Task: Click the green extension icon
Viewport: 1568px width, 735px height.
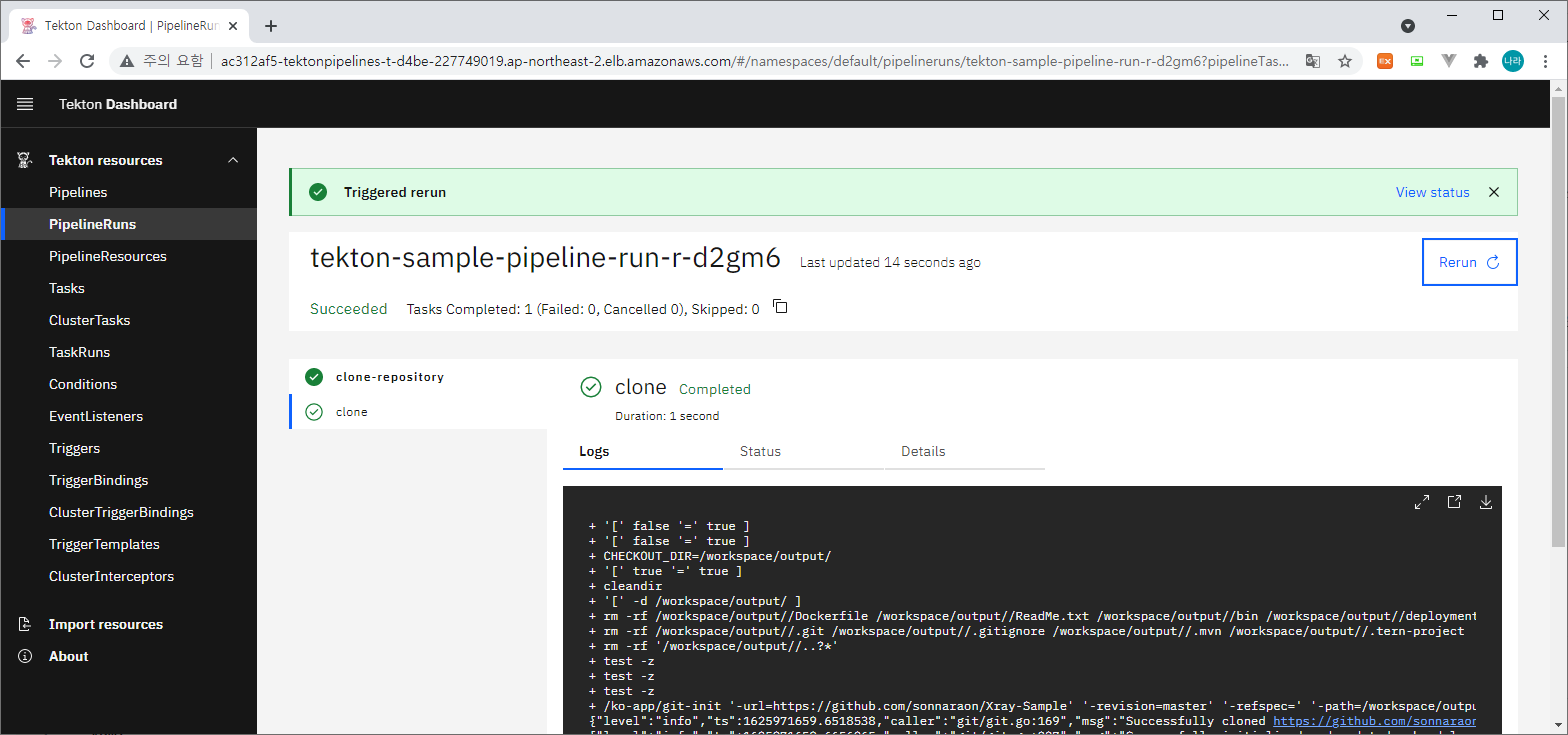Action: click(x=1417, y=61)
